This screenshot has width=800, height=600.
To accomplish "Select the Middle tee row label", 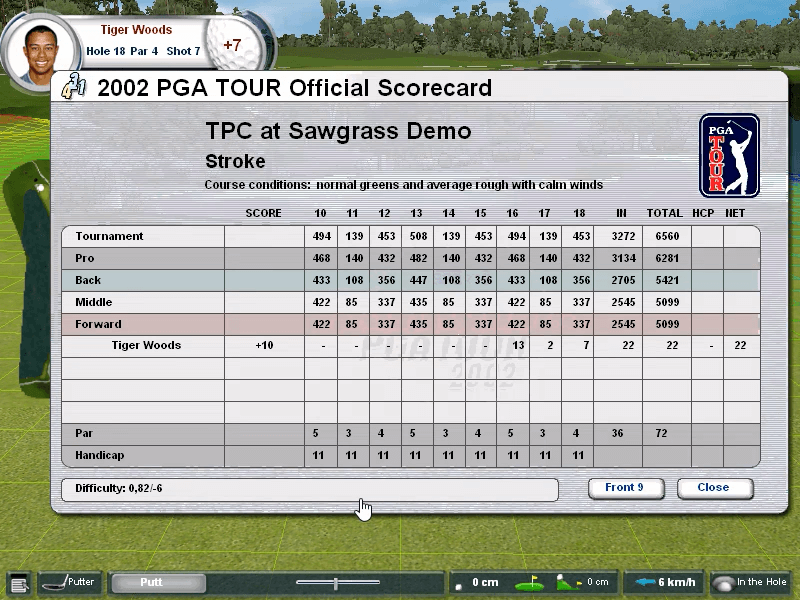I will tap(93, 302).
